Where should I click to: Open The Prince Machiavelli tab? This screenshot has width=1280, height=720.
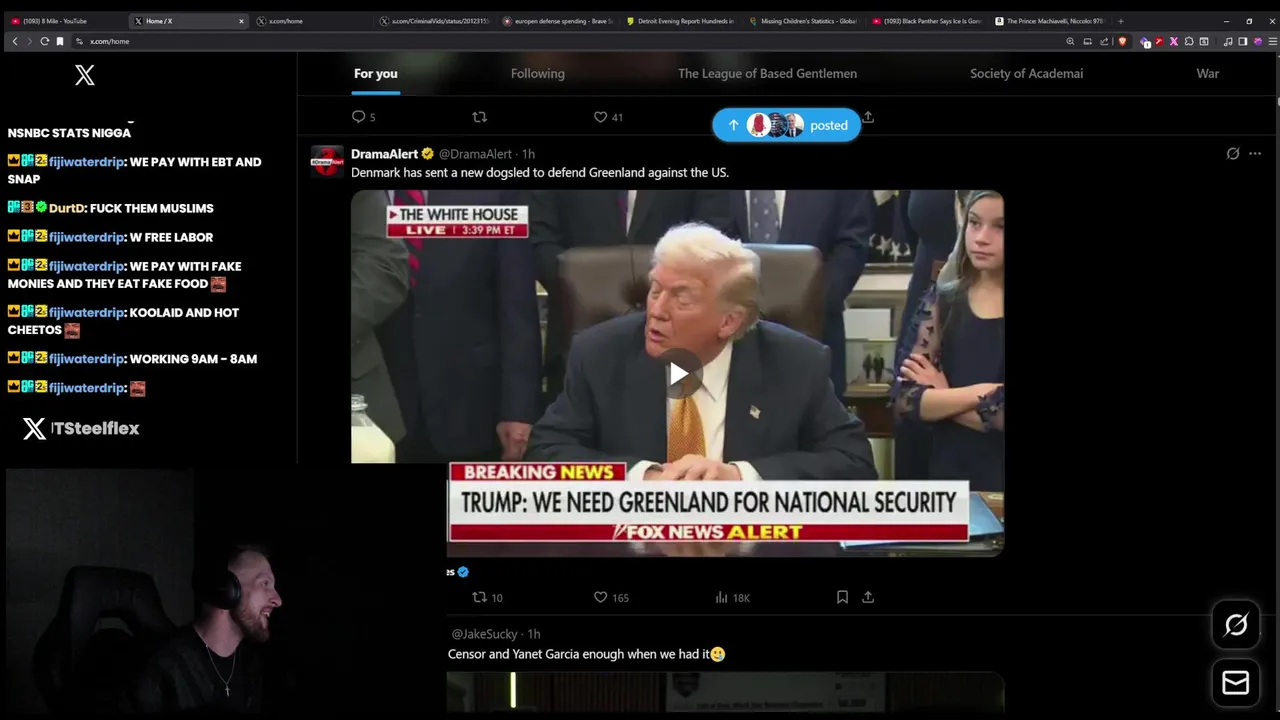pos(1050,21)
